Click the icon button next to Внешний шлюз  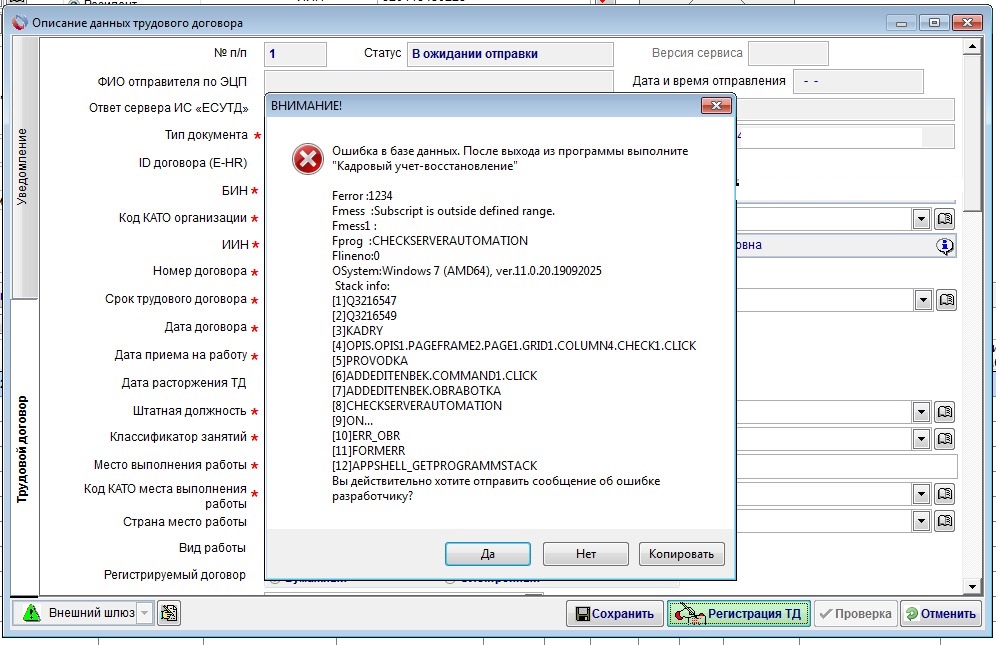tap(169, 613)
